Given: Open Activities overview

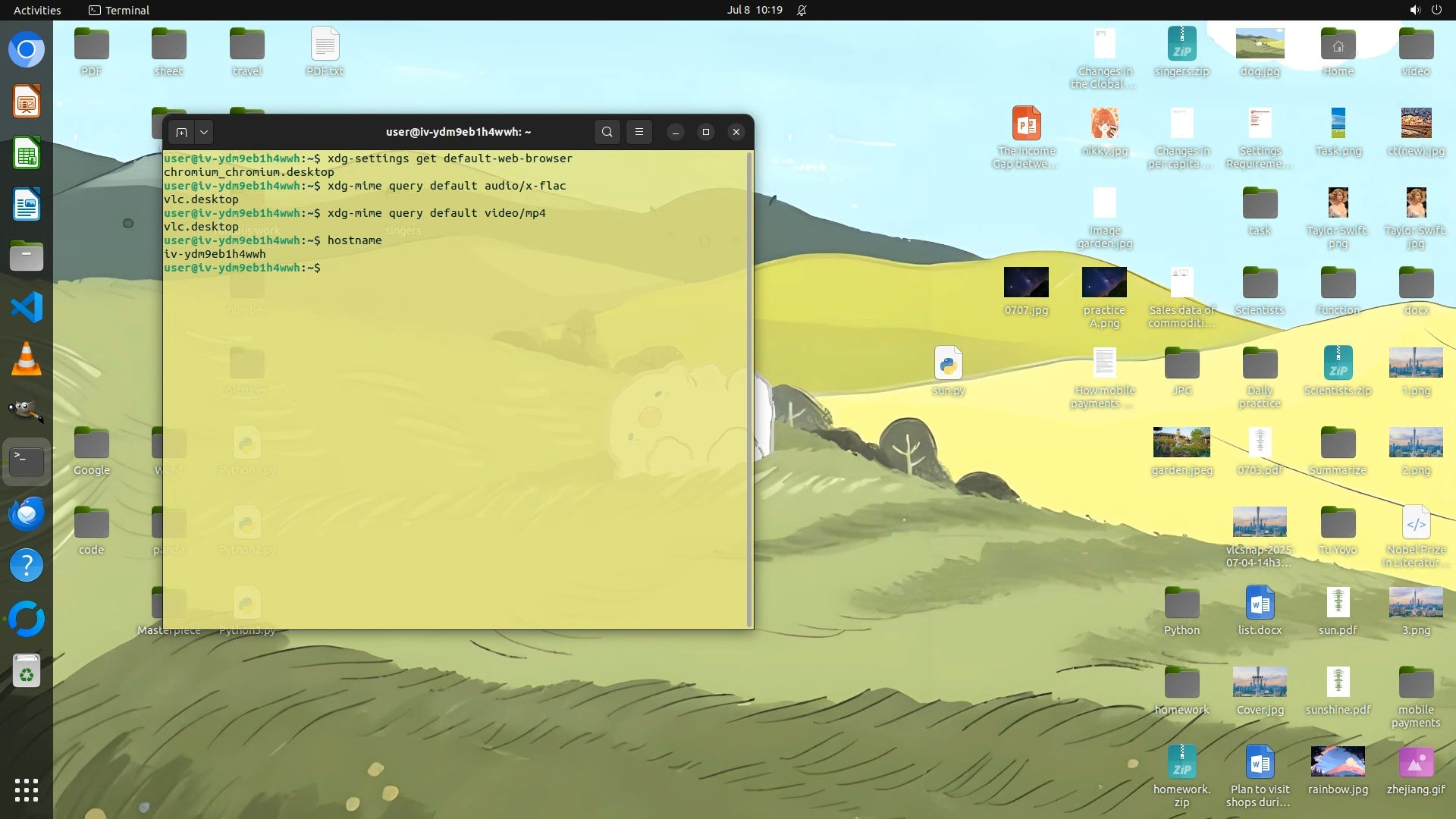Looking at the screenshot, I should pyautogui.click(x=37, y=10).
